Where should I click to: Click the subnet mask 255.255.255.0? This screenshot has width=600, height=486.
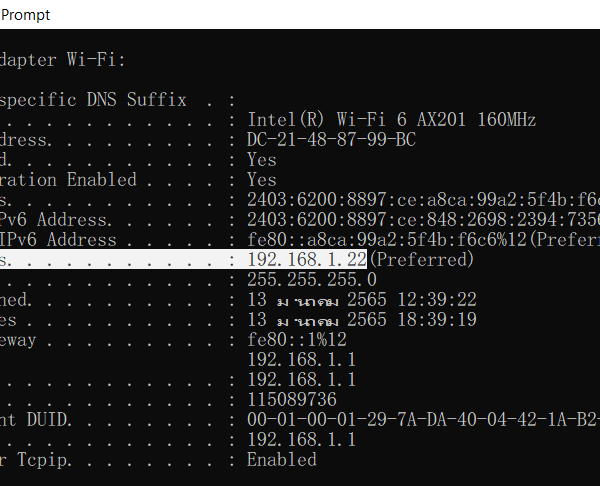312,280
